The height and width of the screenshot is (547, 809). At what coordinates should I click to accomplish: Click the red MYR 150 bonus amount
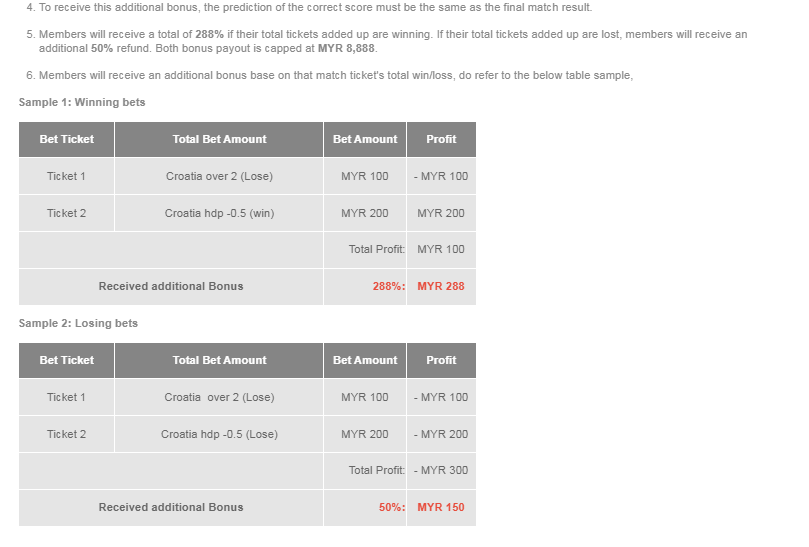click(x=441, y=507)
